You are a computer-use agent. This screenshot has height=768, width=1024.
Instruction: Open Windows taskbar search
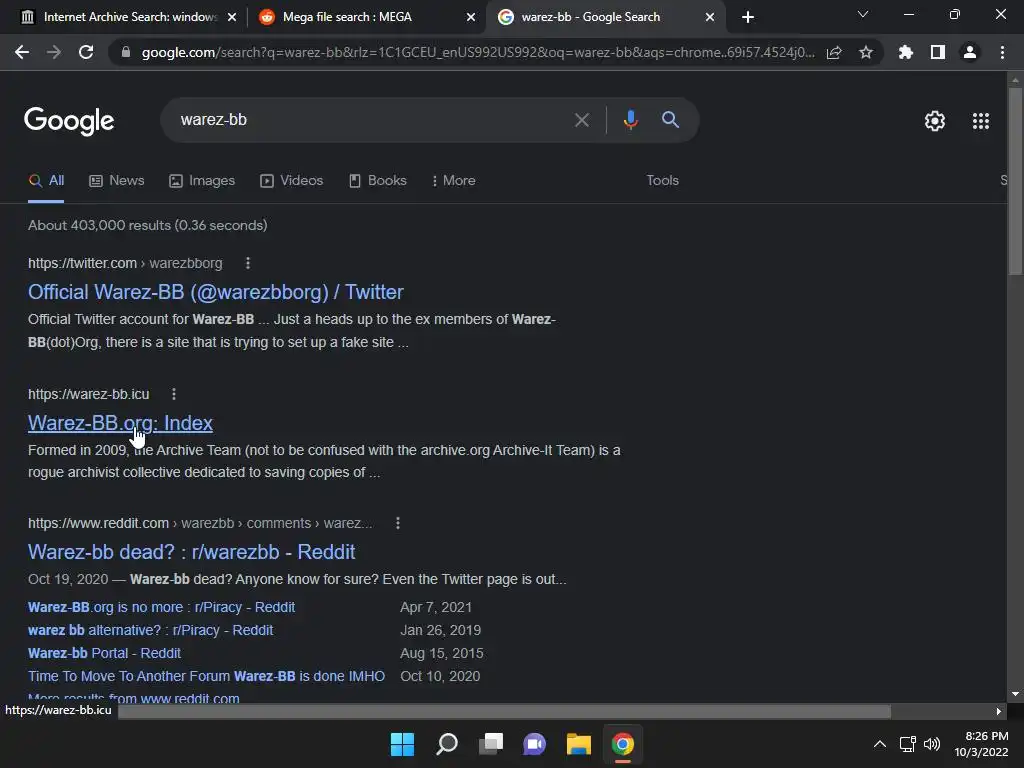pyautogui.click(x=447, y=744)
